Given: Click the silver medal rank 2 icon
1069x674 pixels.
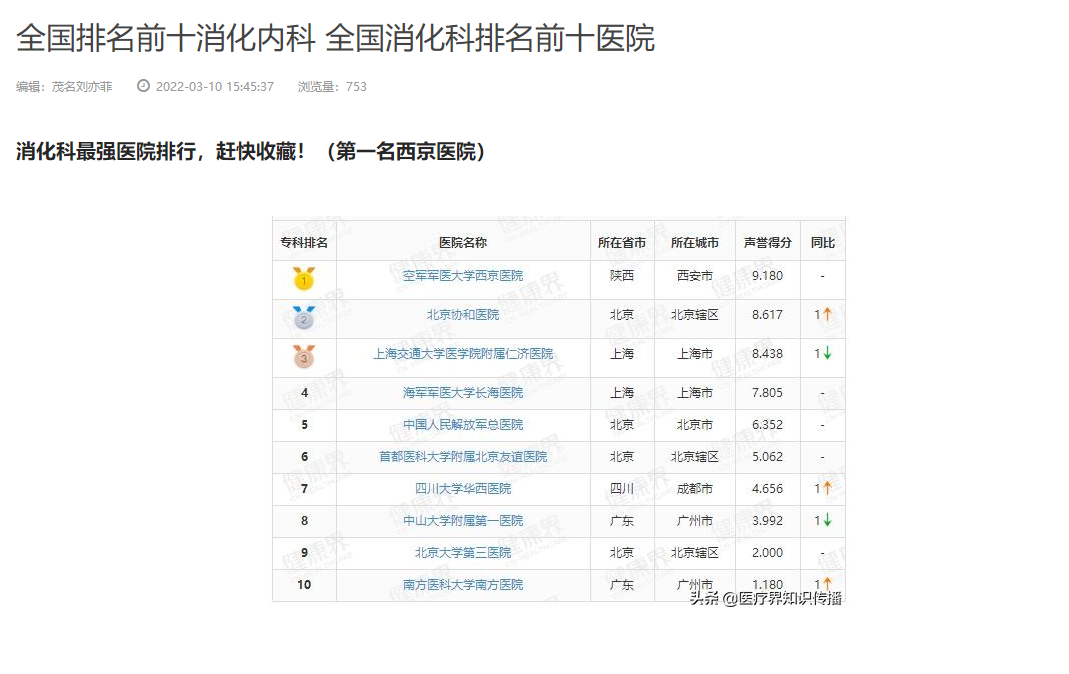Looking at the screenshot, I should [x=304, y=317].
